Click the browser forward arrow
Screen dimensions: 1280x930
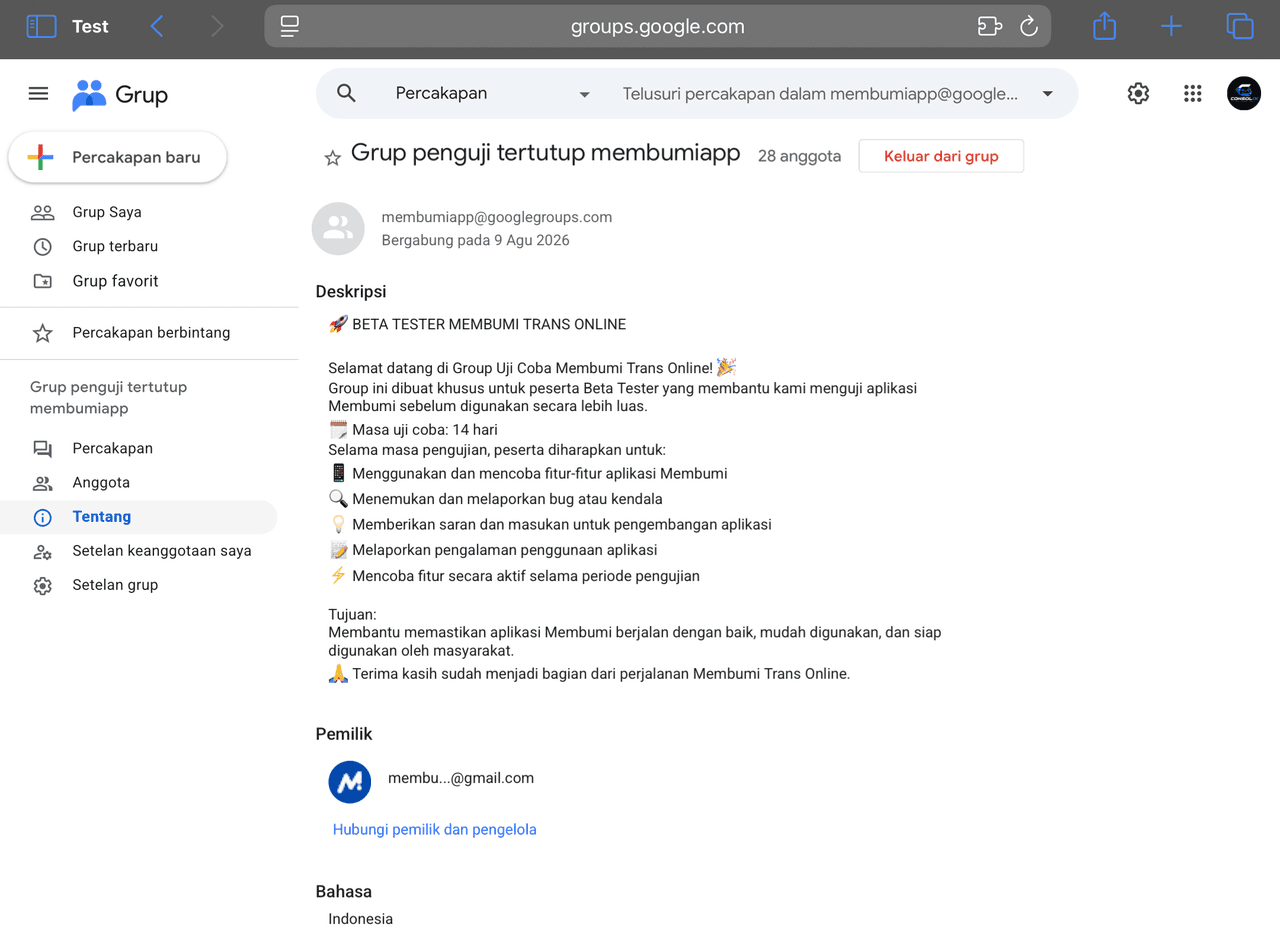pos(217,26)
